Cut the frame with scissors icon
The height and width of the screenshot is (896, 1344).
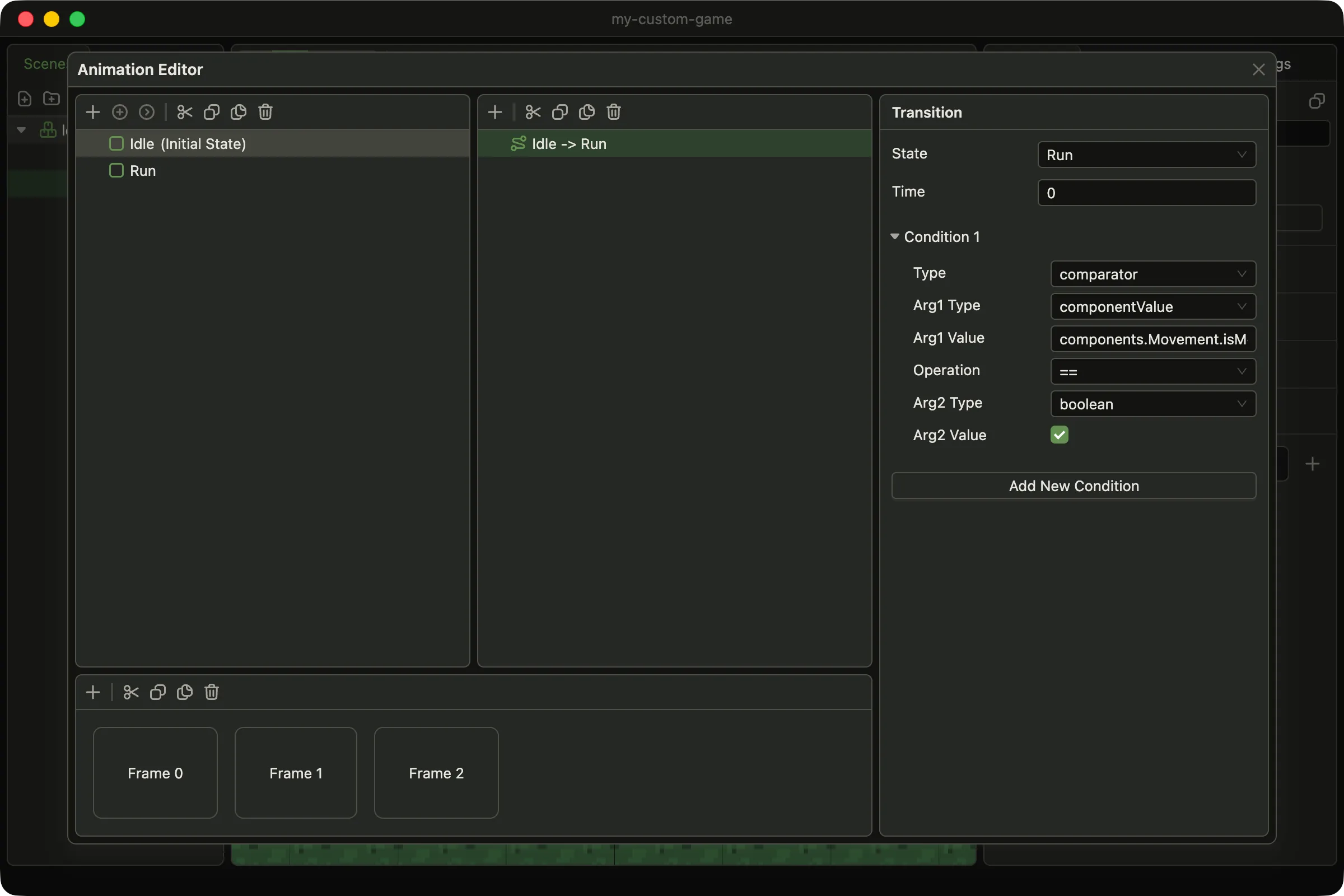(x=131, y=693)
